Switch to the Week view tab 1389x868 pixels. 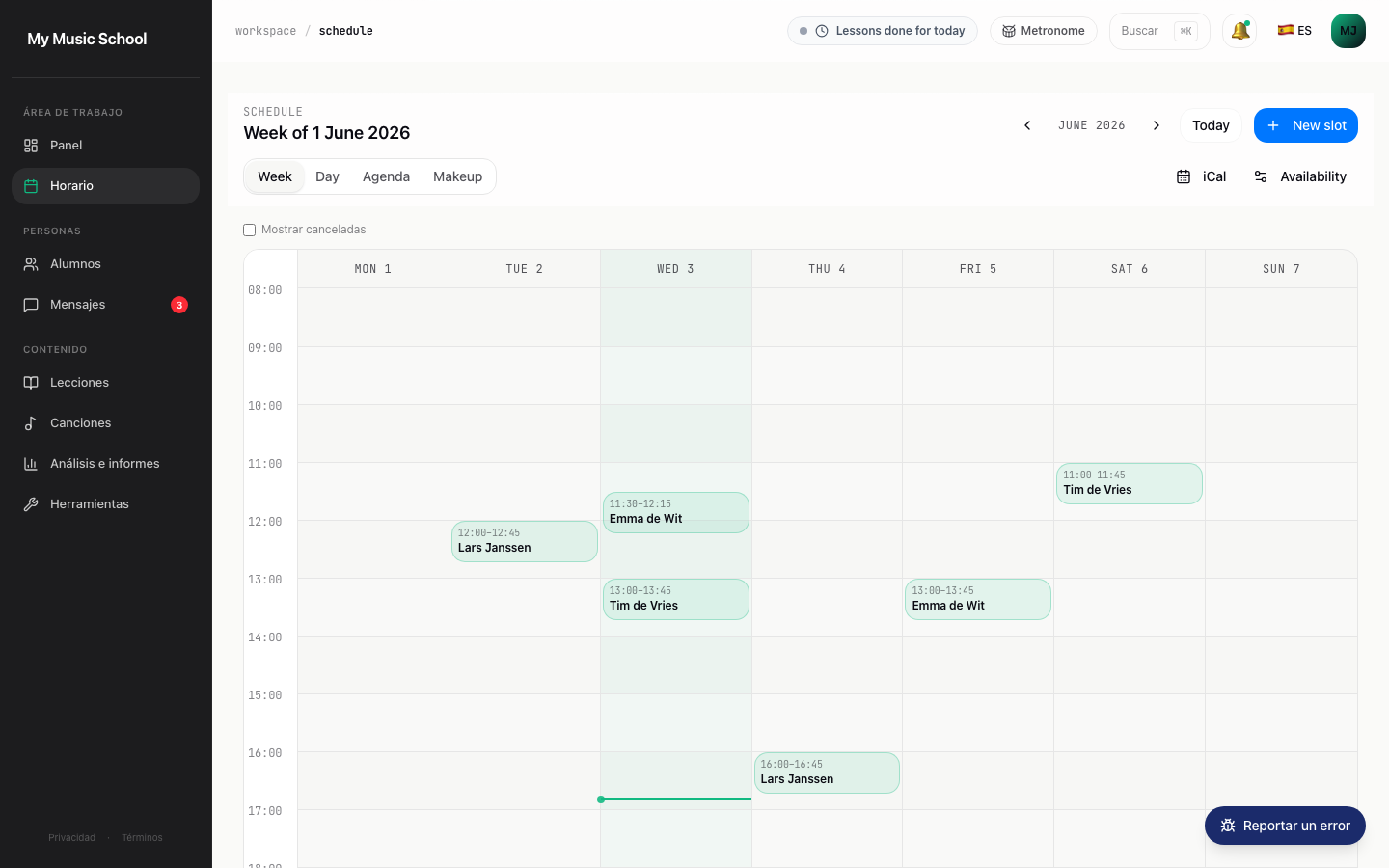(275, 176)
